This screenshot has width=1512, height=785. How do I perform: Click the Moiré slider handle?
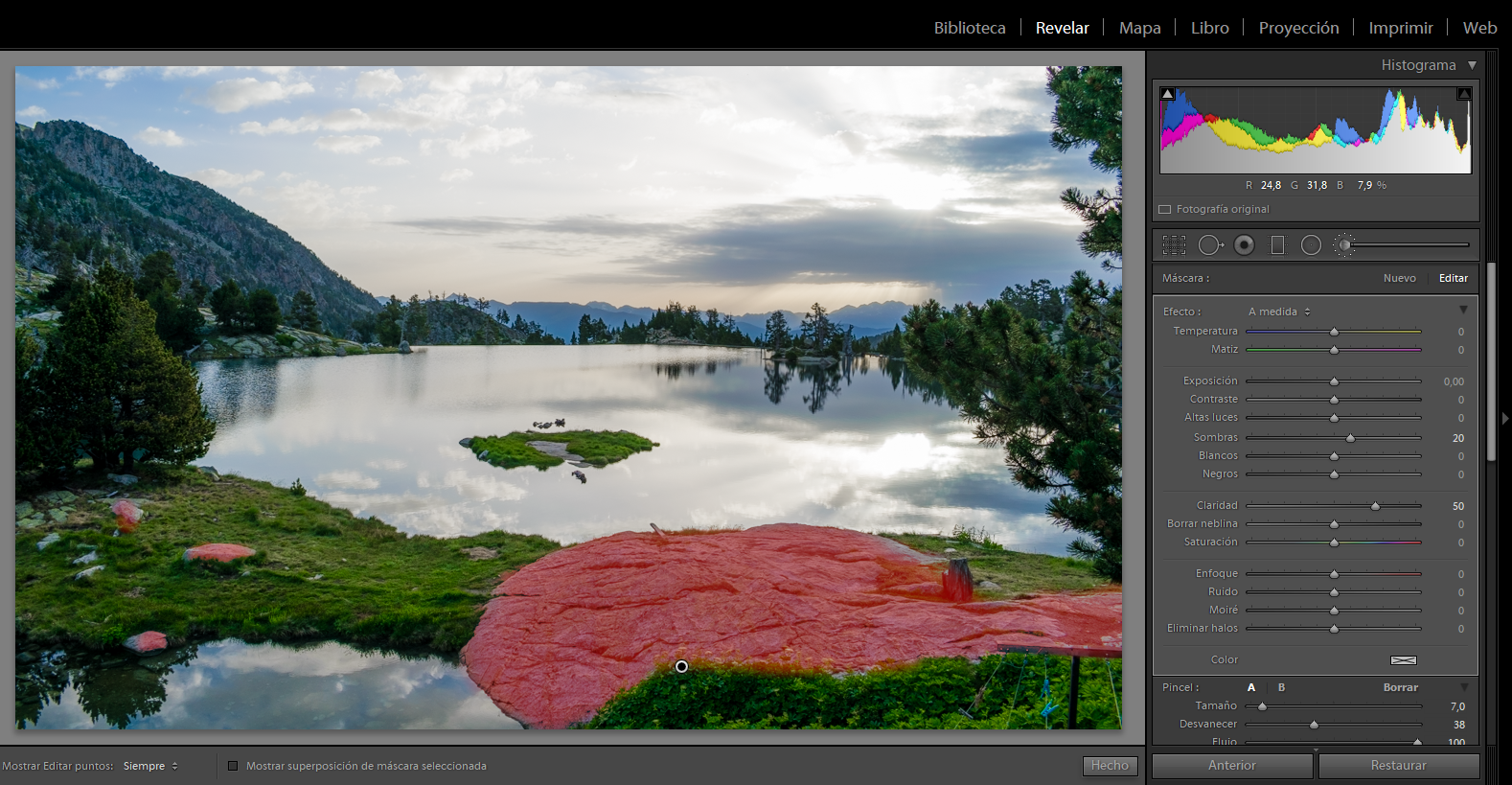pos(1334,611)
